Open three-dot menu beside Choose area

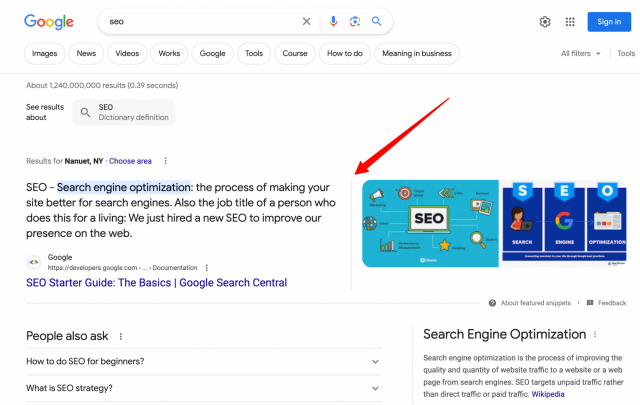click(165, 161)
